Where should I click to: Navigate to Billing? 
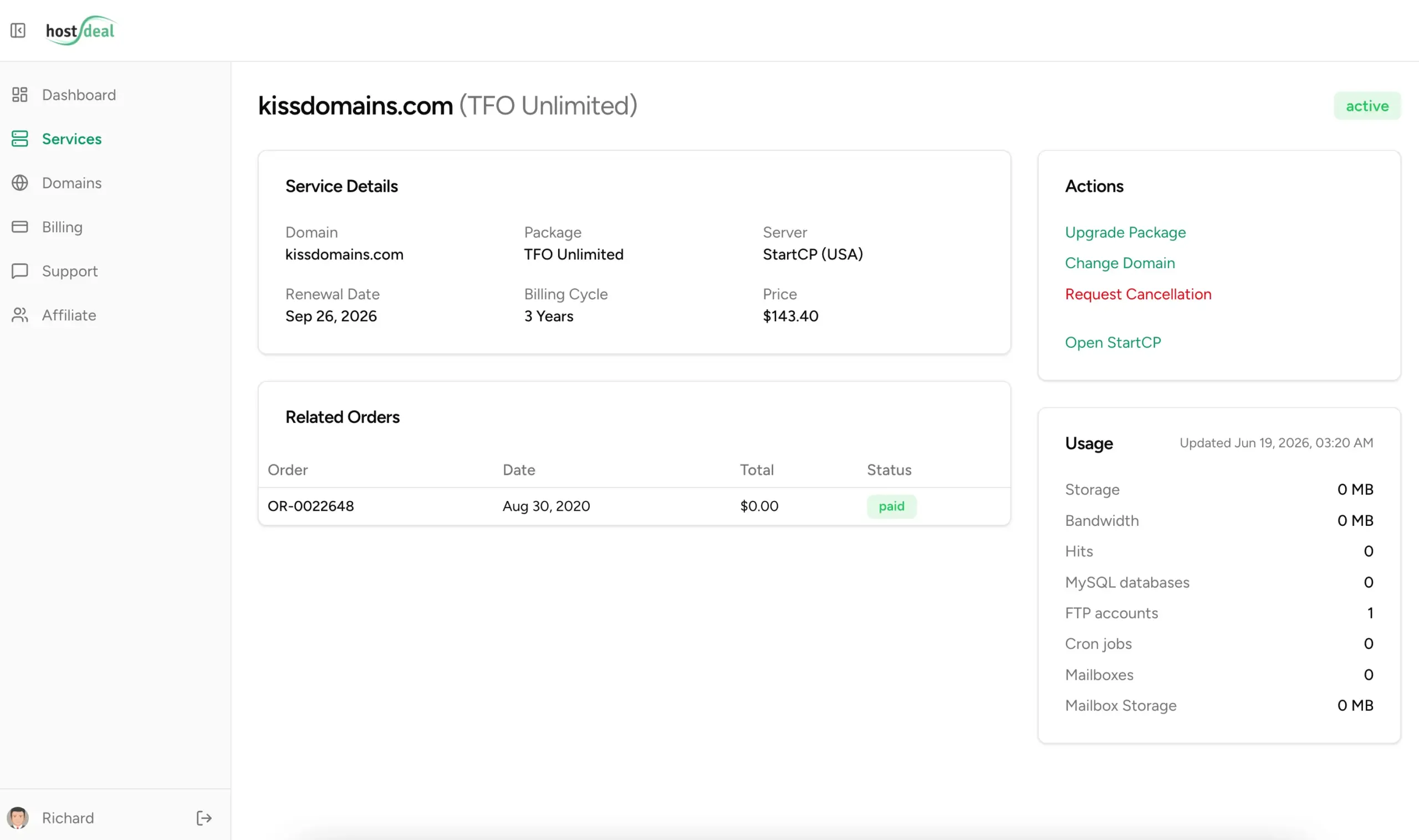pos(62,227)
